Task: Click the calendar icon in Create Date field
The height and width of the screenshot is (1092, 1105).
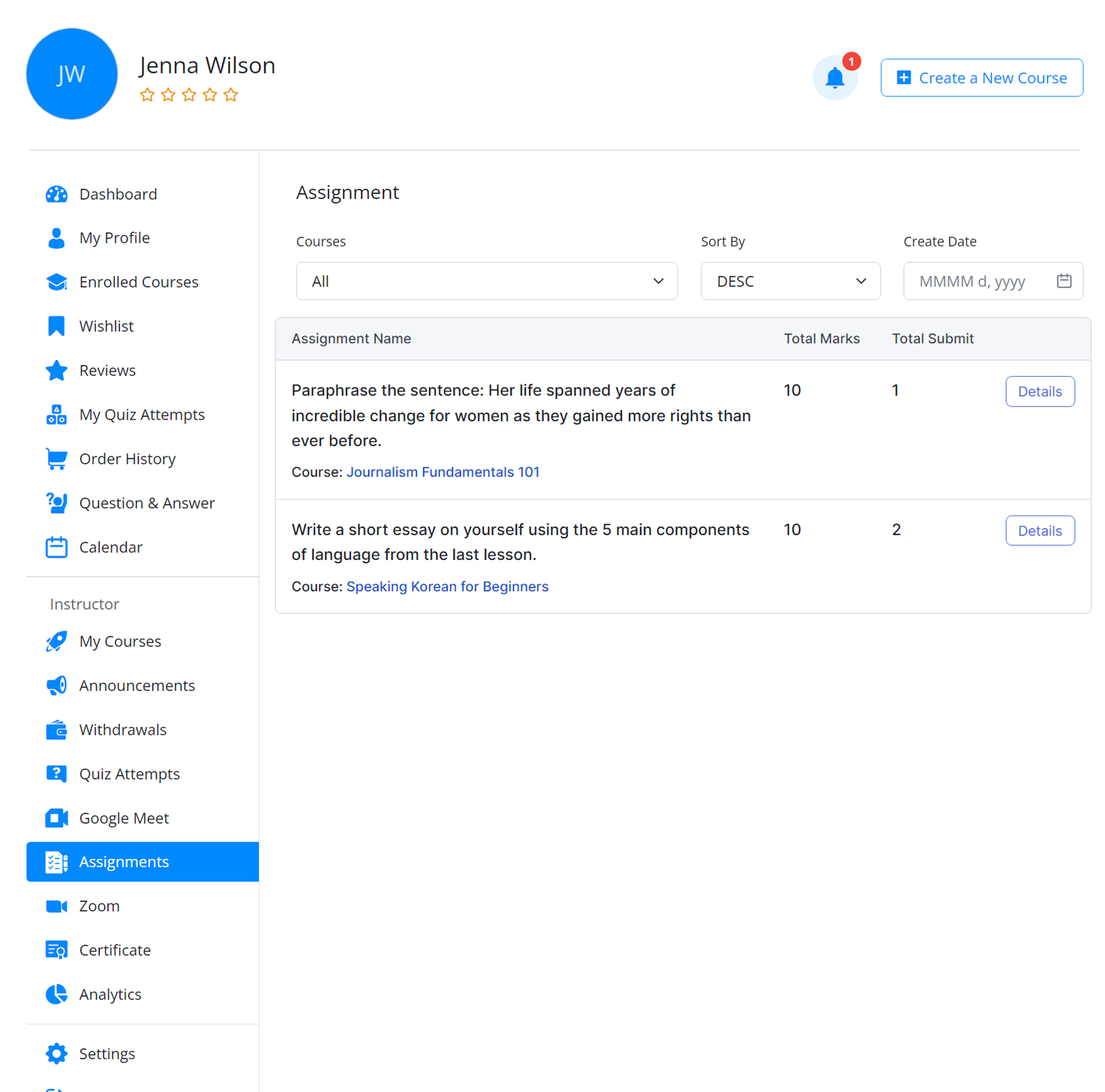Action: 1064,281
